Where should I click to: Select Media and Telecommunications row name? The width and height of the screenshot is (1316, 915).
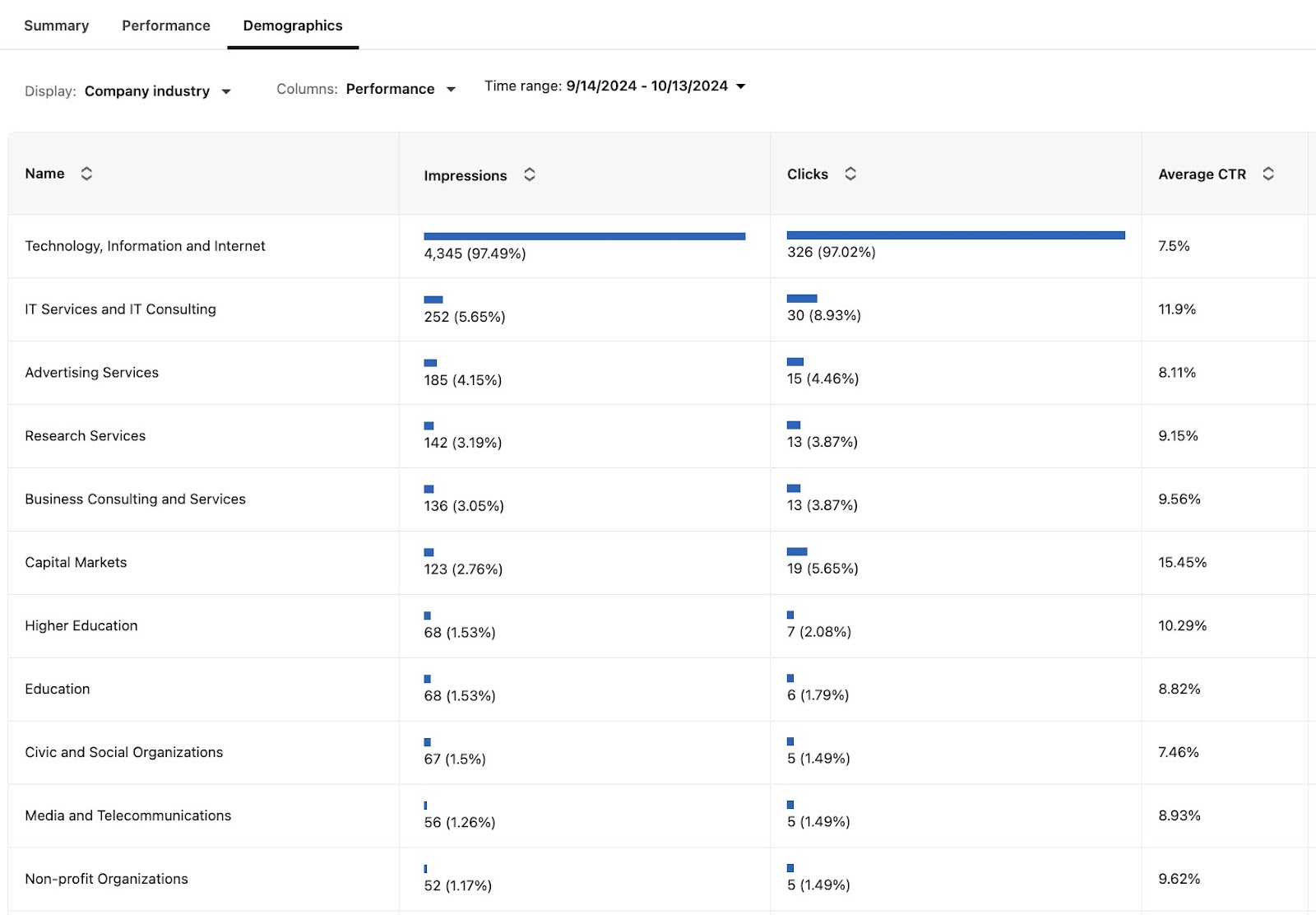pyautogui.click(x=128, y=816)
